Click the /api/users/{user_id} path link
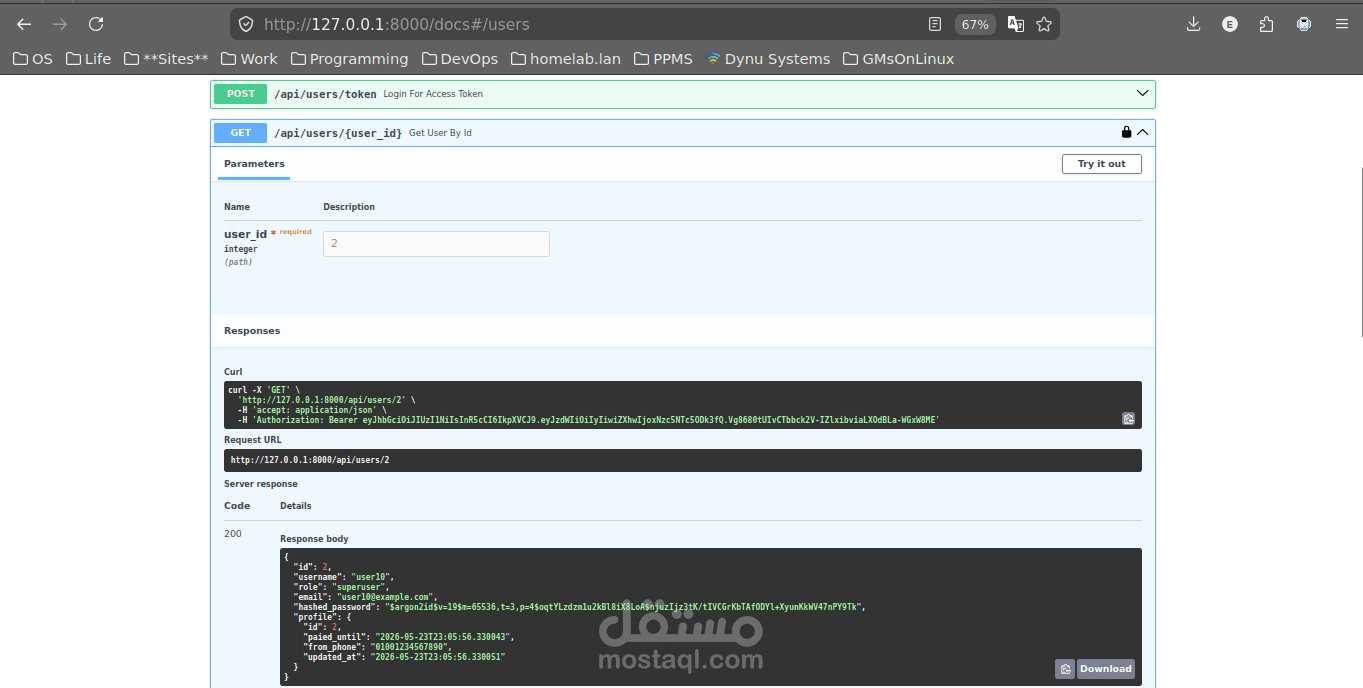 pyautogui.click(x=338, y=133)
